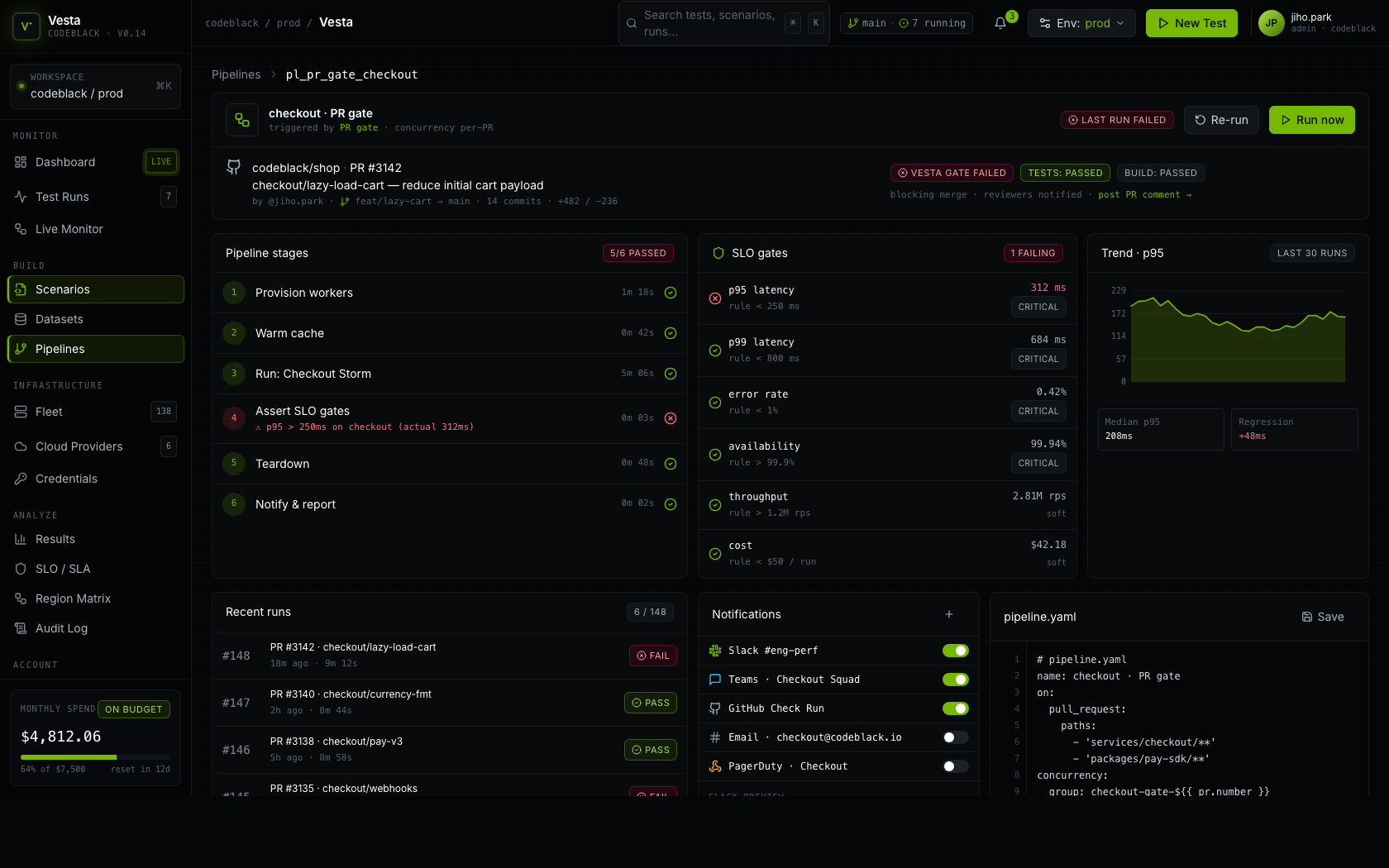This screenshot has height=868, width=1389.
Task: Disable the Slack #eng-perf notification toggle
Action: coord(955,651)
